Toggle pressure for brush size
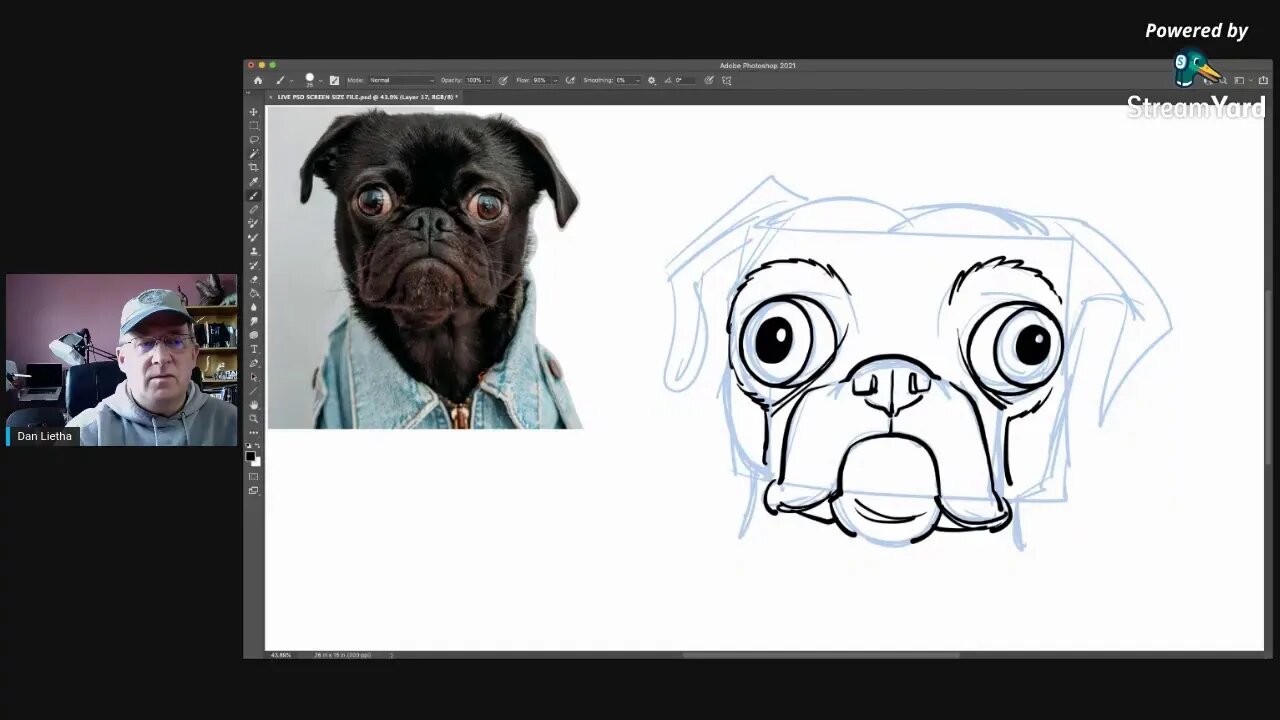Viewport: 1280px width, 720px height. point(709,80)
